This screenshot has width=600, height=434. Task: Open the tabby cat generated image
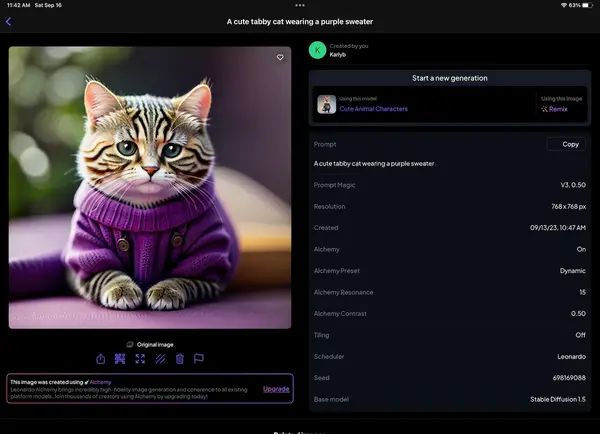point(150,188)
